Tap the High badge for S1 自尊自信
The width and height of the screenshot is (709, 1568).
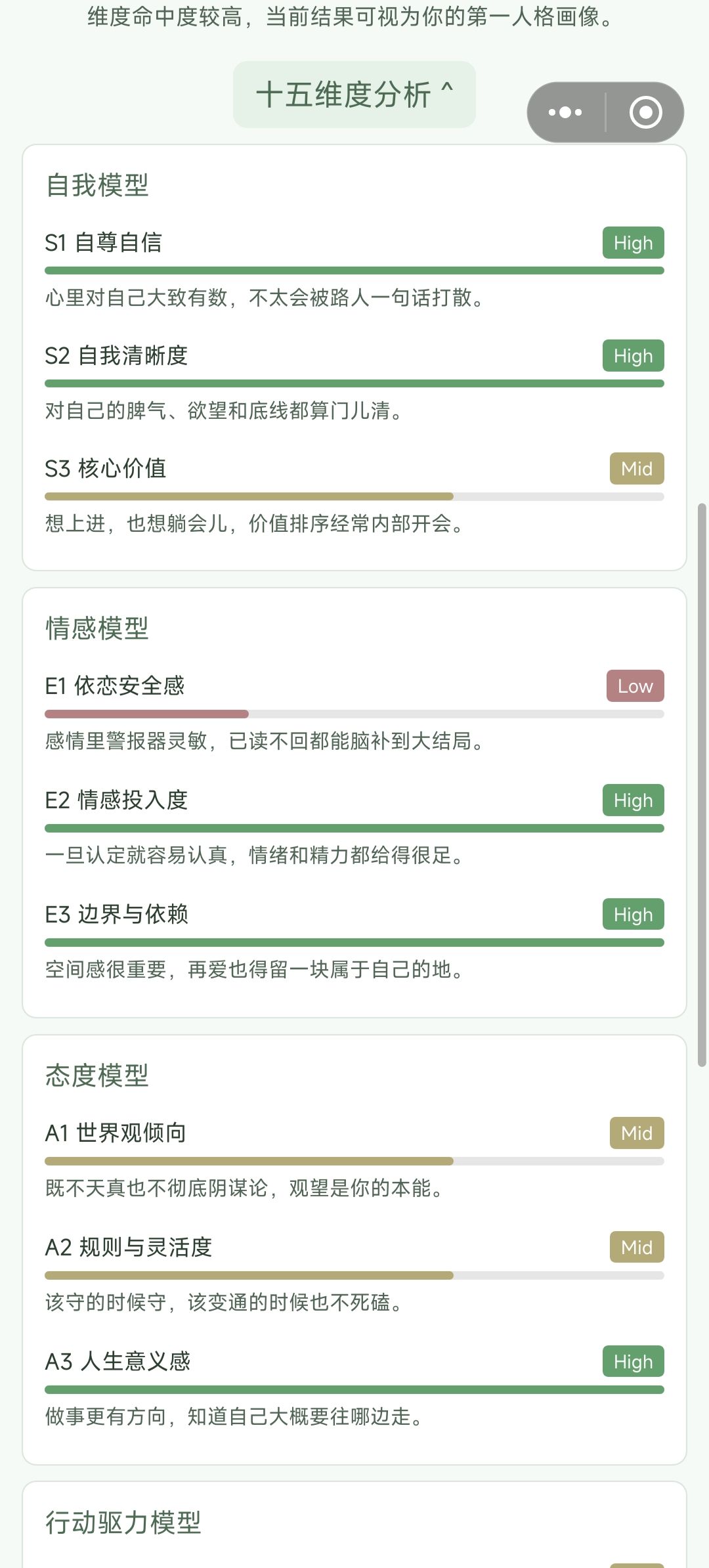[634, 243]
